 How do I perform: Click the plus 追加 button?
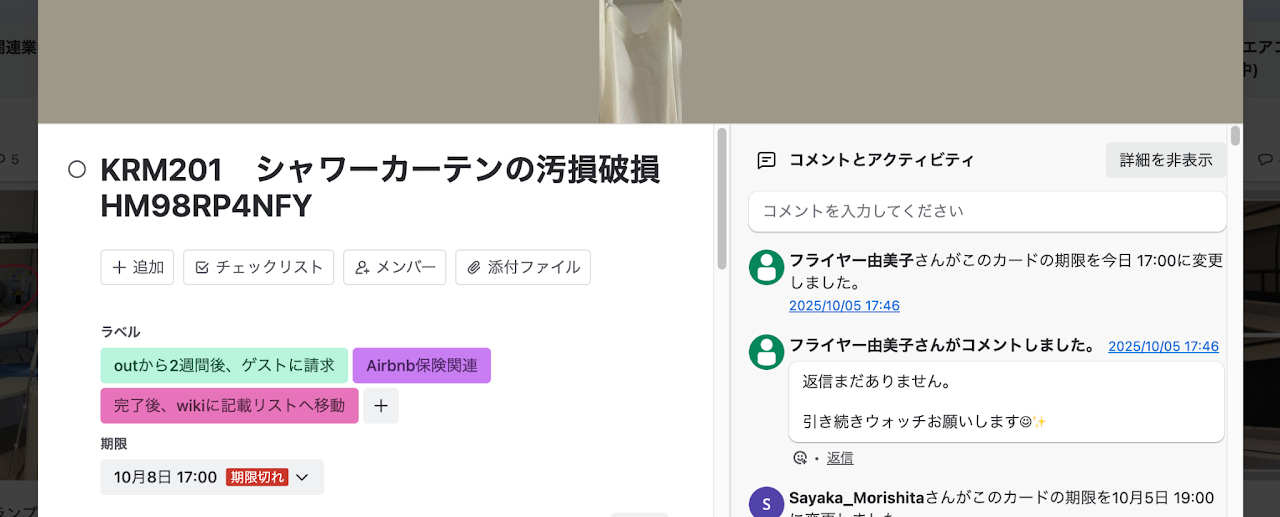(138, 268)
